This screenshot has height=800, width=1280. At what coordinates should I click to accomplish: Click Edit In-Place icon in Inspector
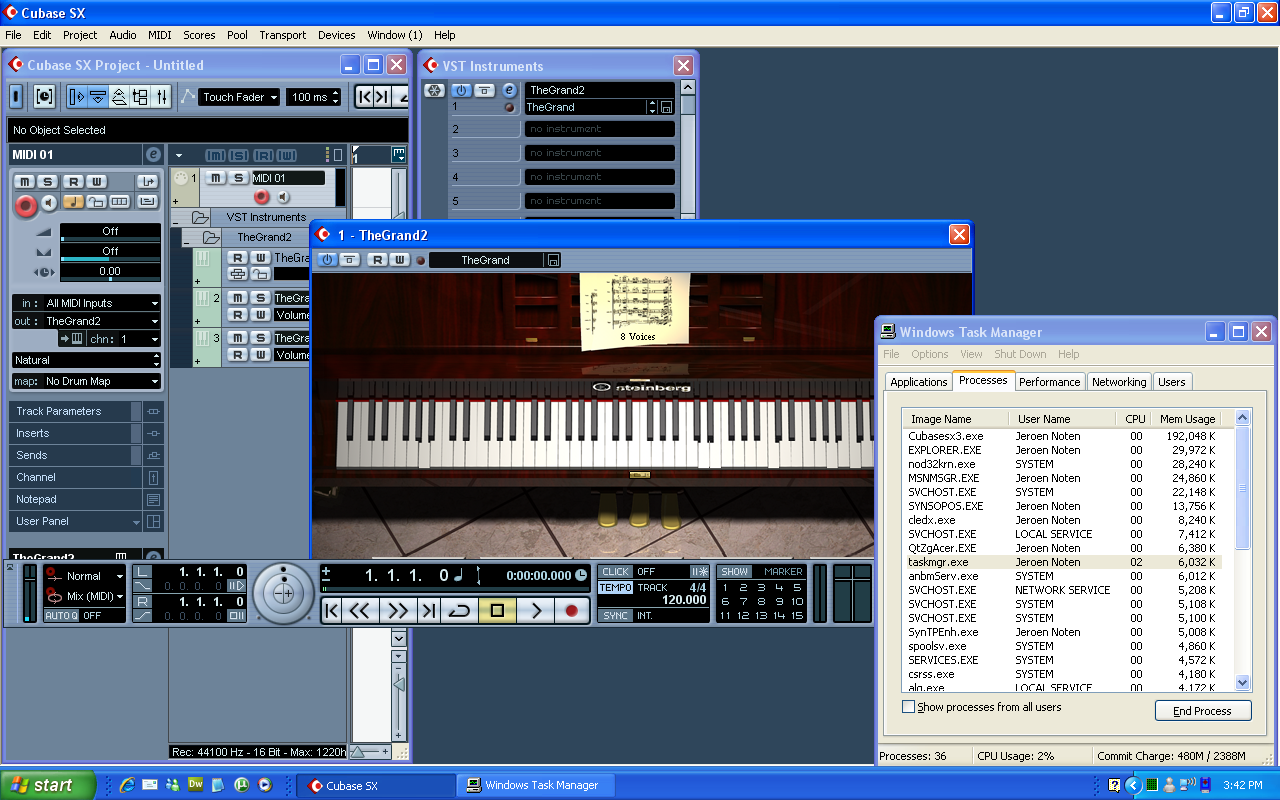147,202
